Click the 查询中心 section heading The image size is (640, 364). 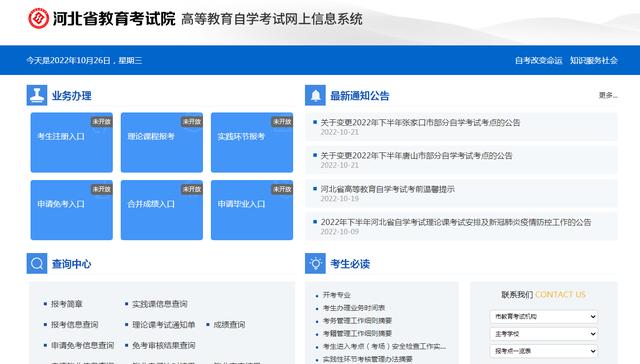71,264
